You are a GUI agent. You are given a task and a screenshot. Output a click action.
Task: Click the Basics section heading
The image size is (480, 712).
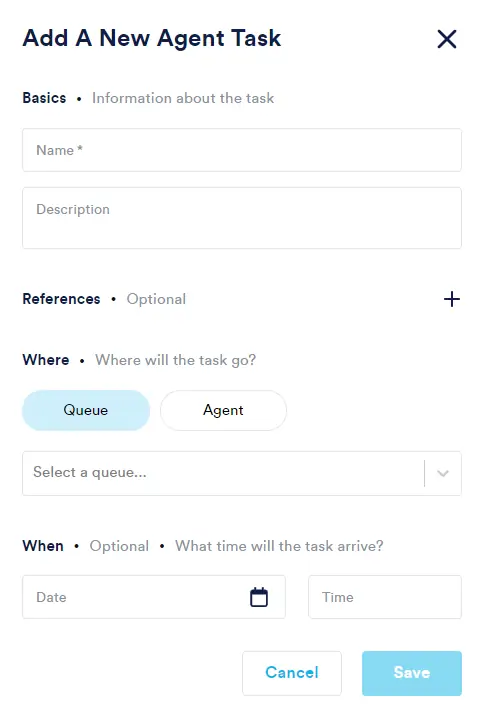(45, 98)
